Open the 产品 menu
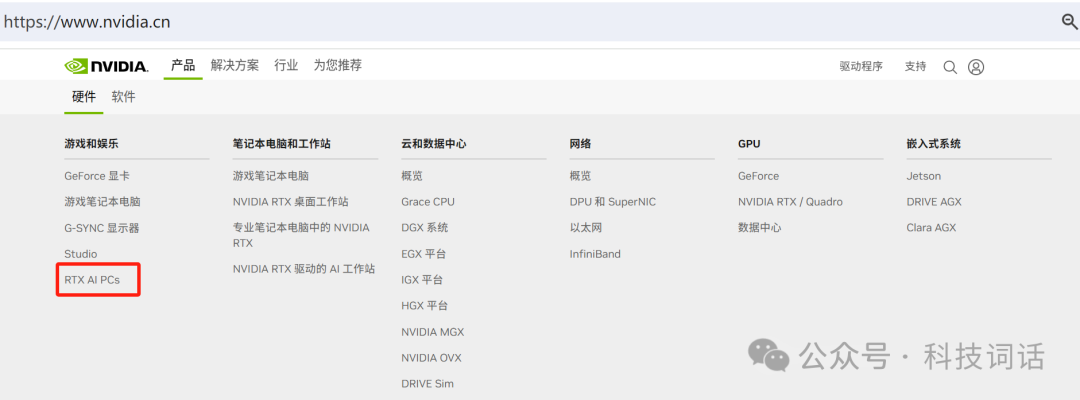The height and width of the screenshot is (400, 1080). pyautogui.click(x=183, y=65)
